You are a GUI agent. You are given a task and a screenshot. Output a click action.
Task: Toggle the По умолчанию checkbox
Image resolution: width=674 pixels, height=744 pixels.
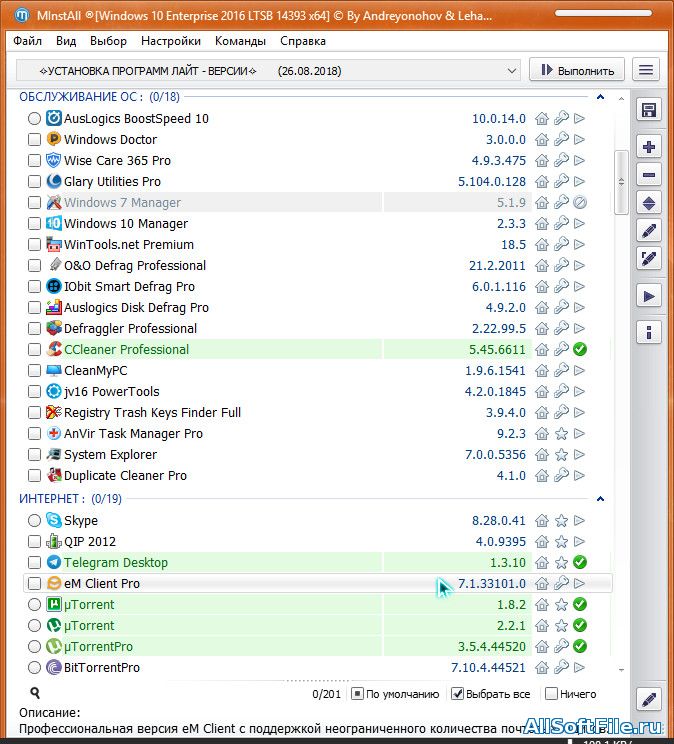click(x=357, y=694)
